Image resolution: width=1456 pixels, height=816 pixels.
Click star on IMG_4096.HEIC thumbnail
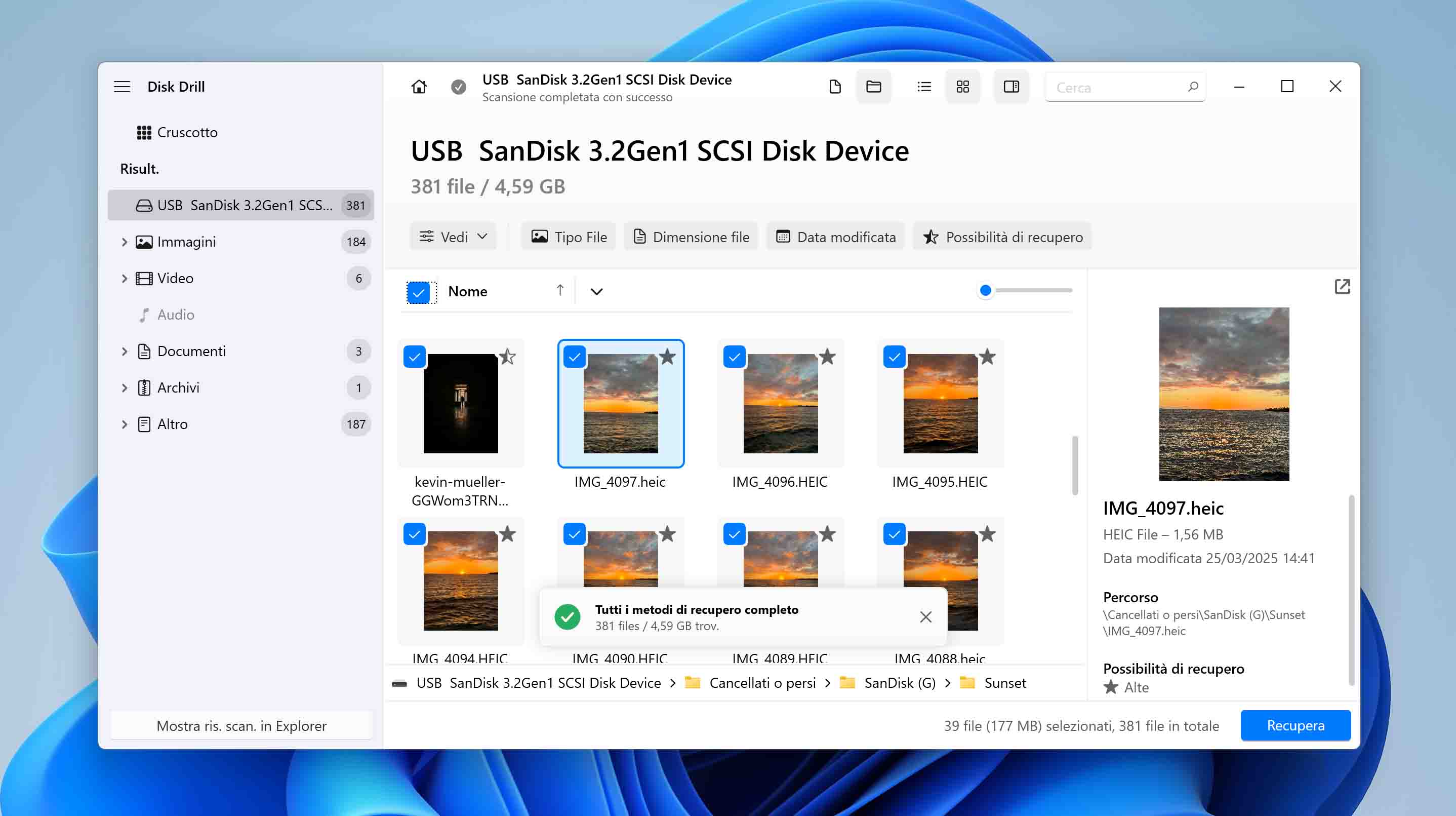(x=827, y=357)
